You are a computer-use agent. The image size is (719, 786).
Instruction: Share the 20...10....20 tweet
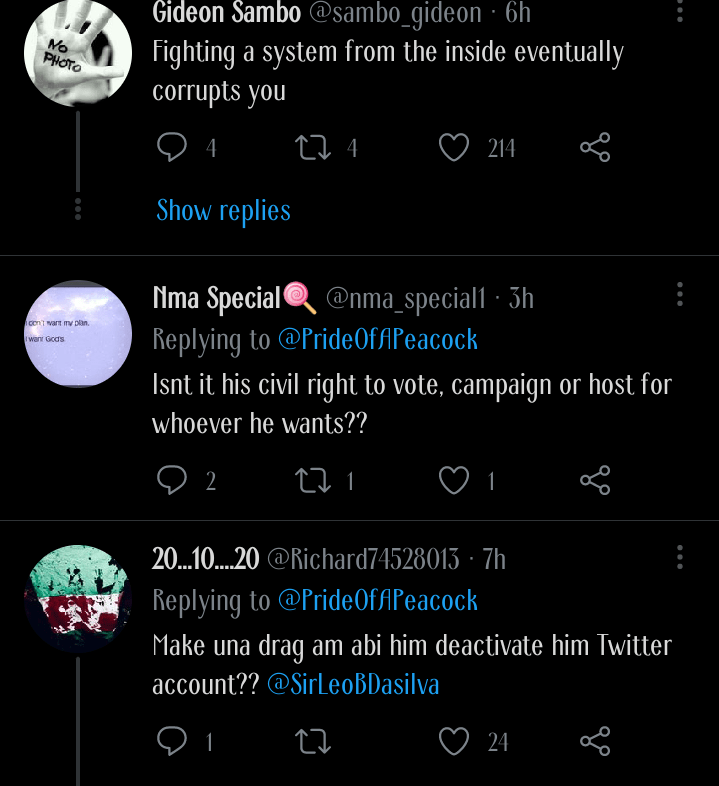595,741
